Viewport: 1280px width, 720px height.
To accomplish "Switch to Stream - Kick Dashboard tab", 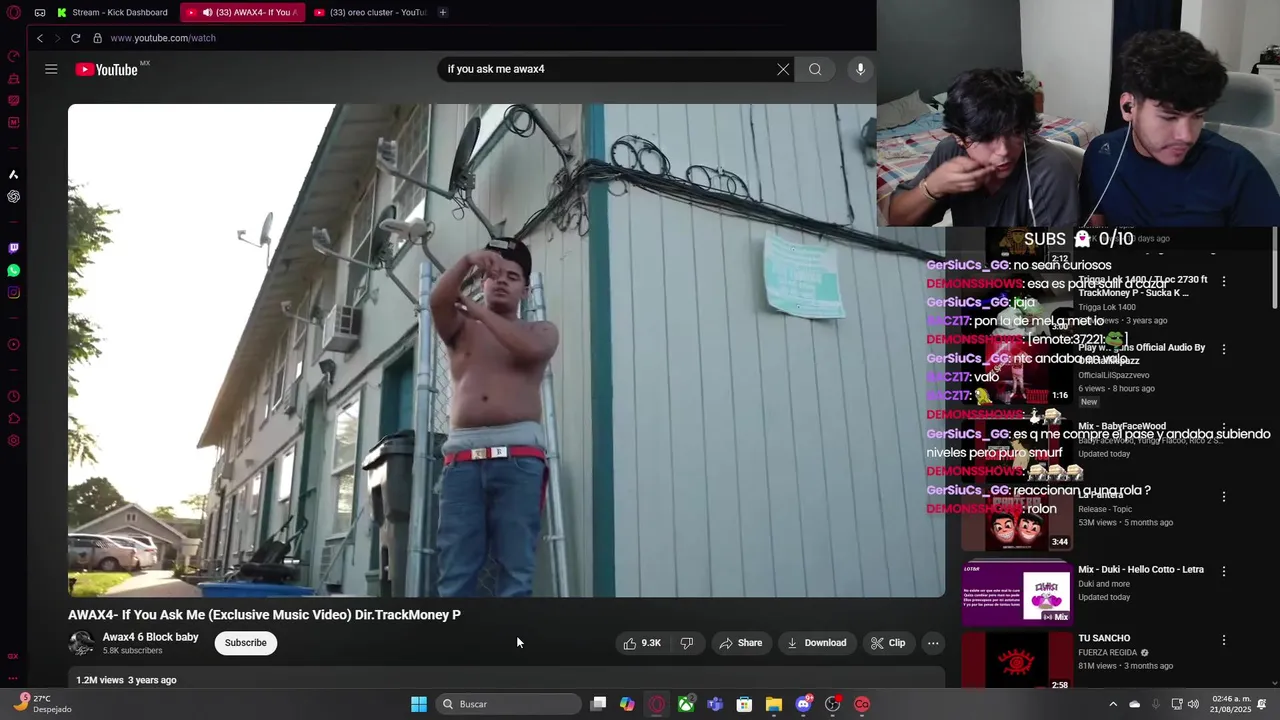I will coord(113,12).
